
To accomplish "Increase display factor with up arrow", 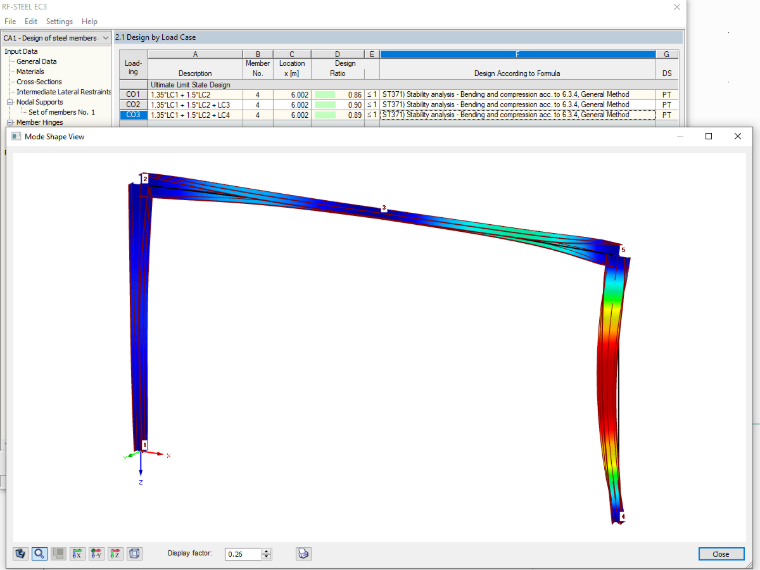I will [267, 551].
